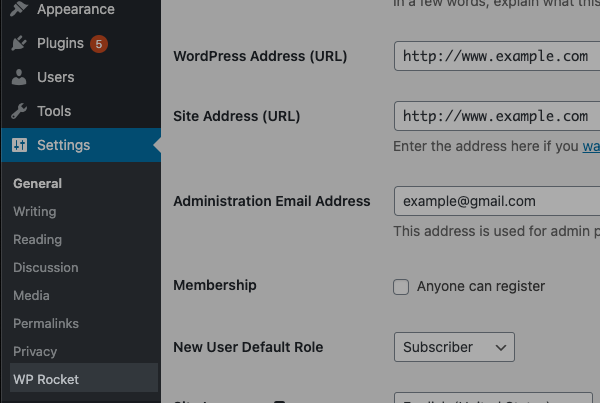Go to Discussion settings
Screen dimensions: 600x403
[46, 268]
